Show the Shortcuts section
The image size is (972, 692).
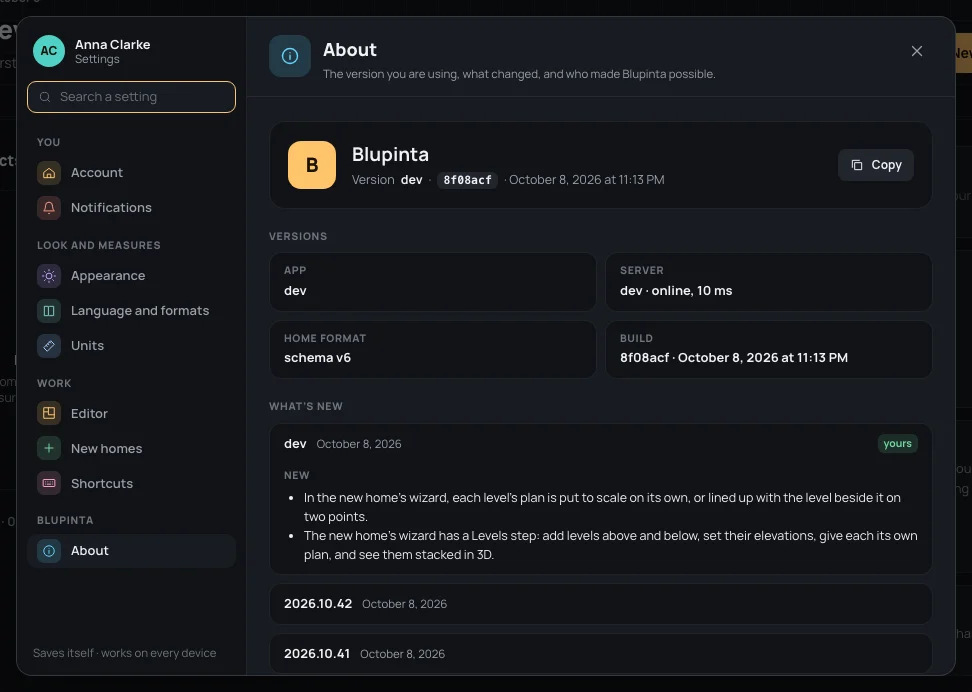(131, 483)
